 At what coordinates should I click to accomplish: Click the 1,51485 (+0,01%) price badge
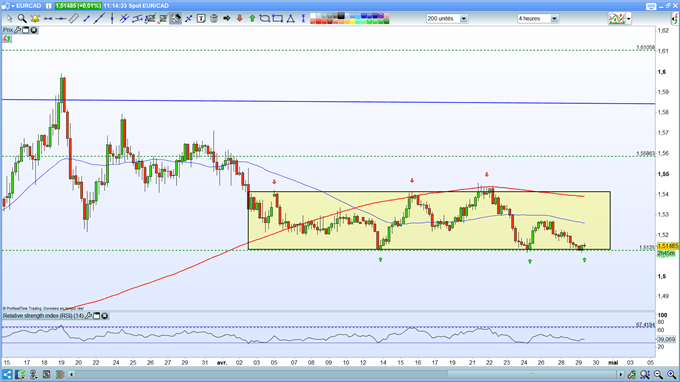(78, 6)
